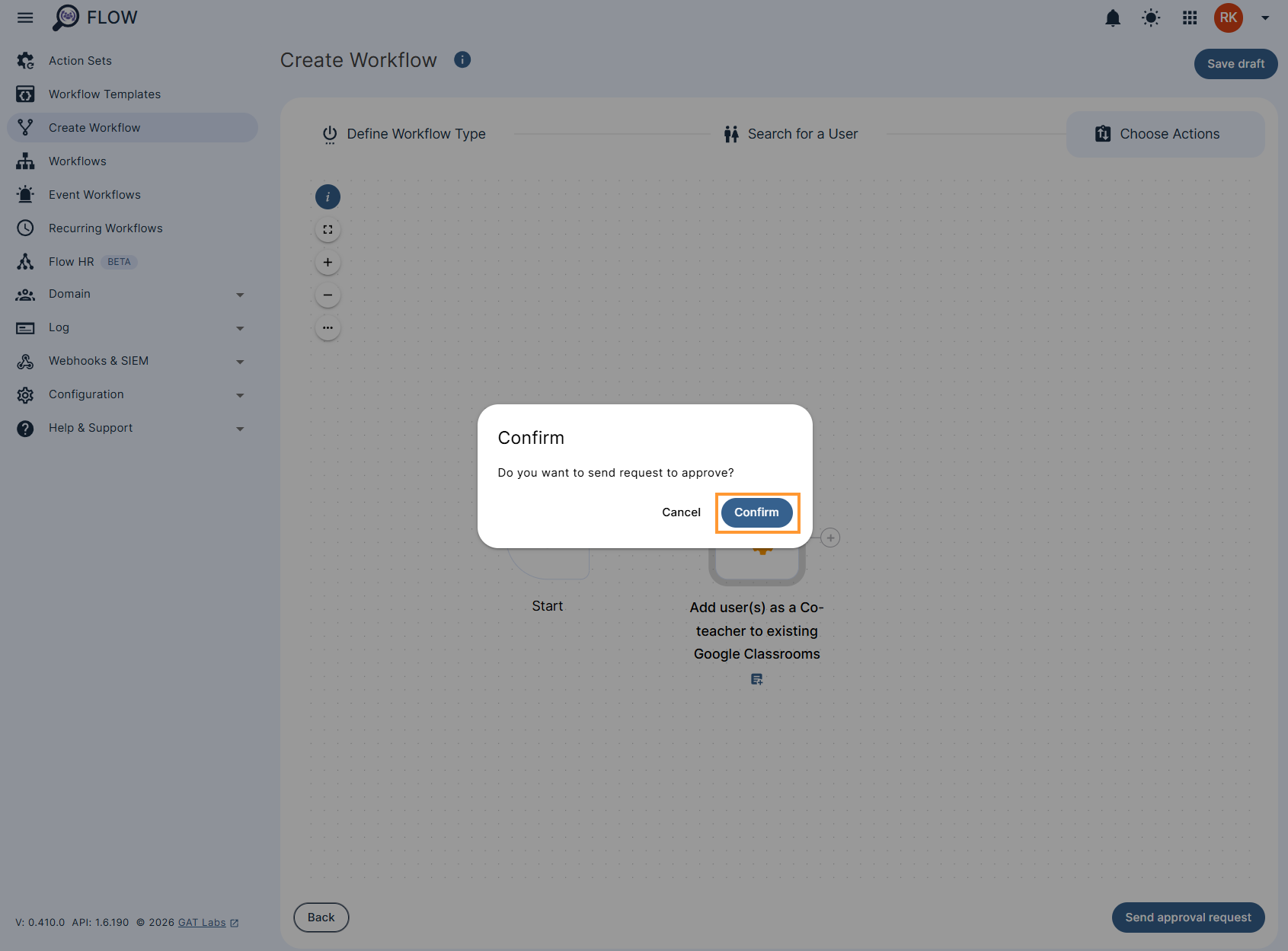The image size is (1288, 951).
Task: Open the GAT Labs link
Action: pyautogui.click(x=202, y=922)
